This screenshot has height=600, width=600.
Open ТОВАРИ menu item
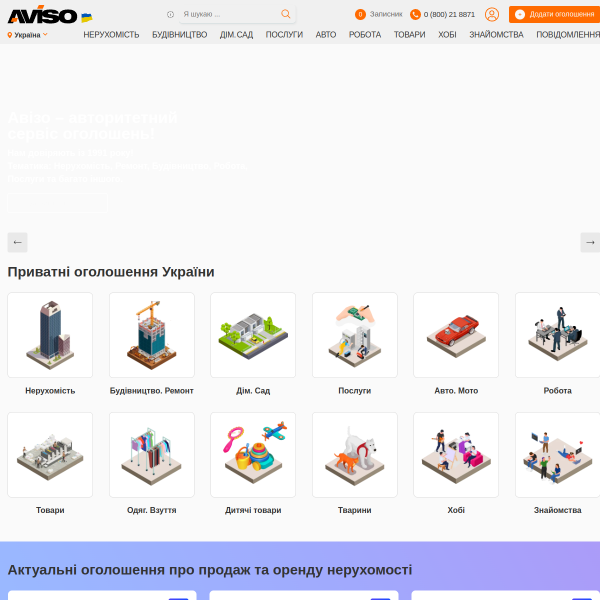(409, 35)
